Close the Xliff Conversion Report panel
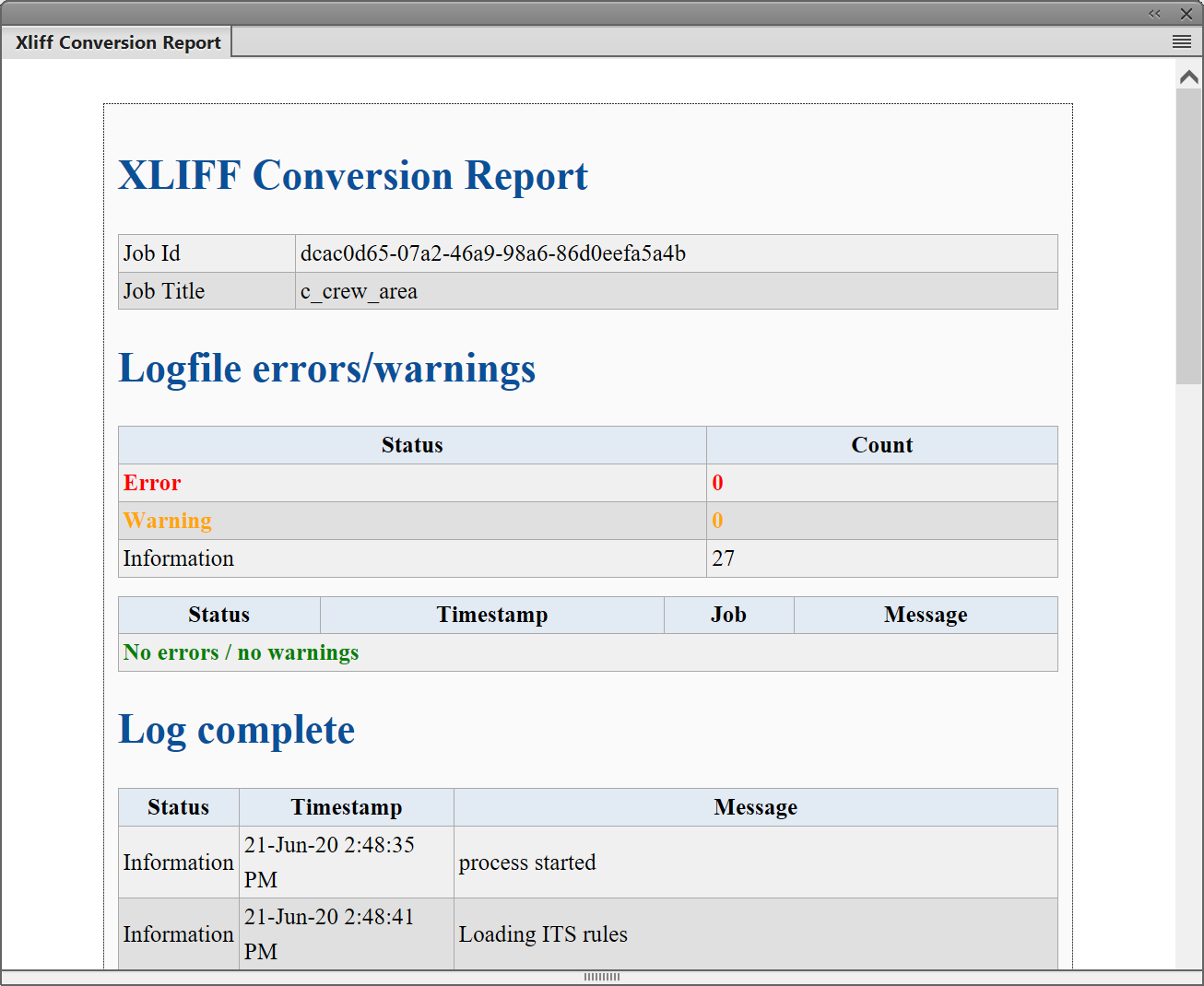The image size is (1204, 986). 1186,14
